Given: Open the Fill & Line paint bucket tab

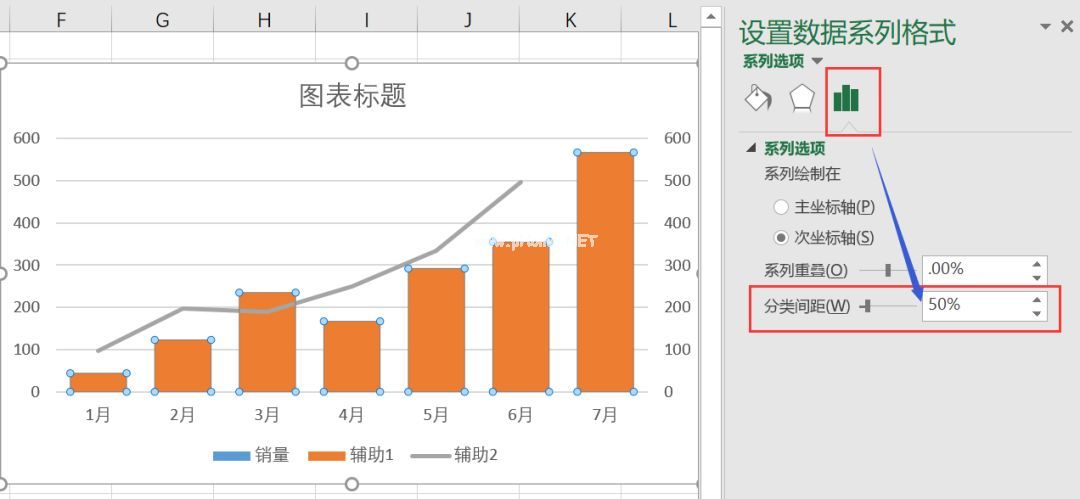Looking at the screenshot, I should [759, 98].
